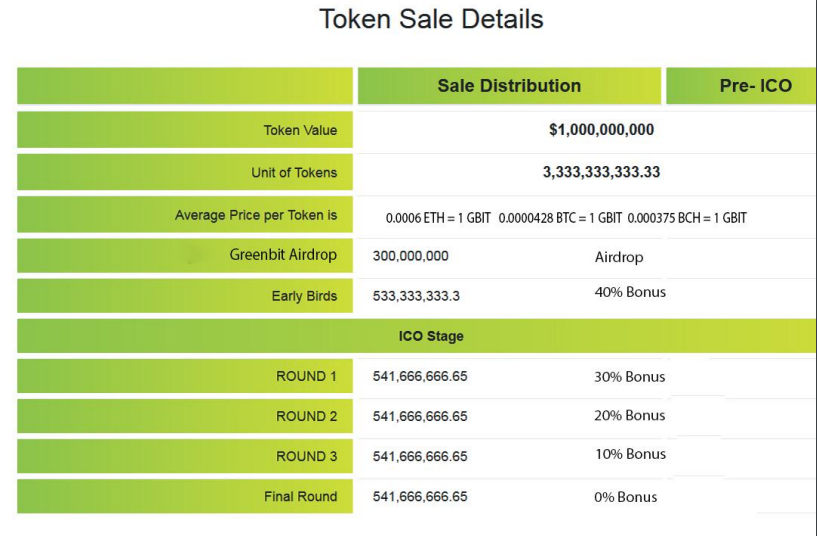
Task: Click the Token Value row label
Action: pyautogui.click(x=300, y=130)
